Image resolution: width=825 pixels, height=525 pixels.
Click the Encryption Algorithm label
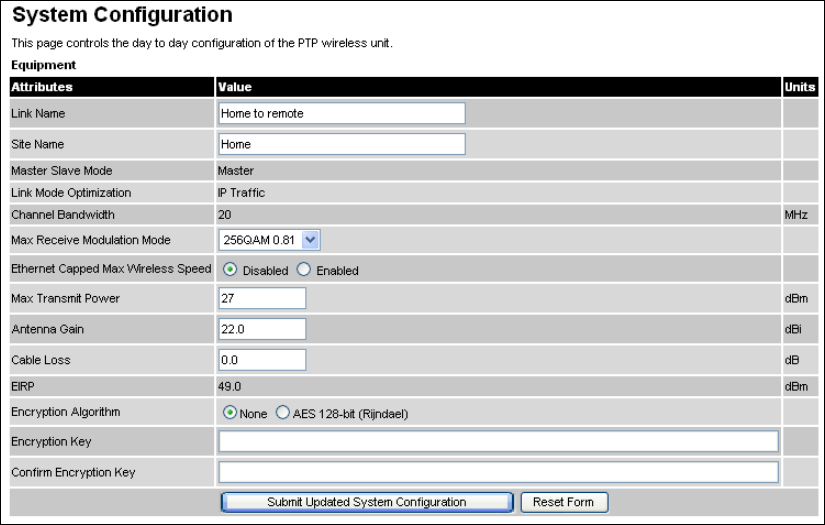point(66,412)
